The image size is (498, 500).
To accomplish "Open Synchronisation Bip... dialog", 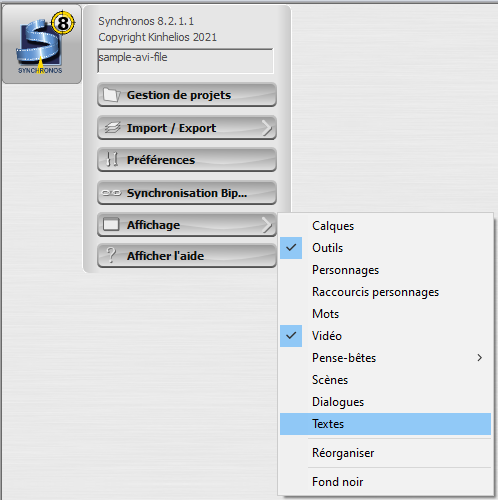I will [x=187, y=193].
